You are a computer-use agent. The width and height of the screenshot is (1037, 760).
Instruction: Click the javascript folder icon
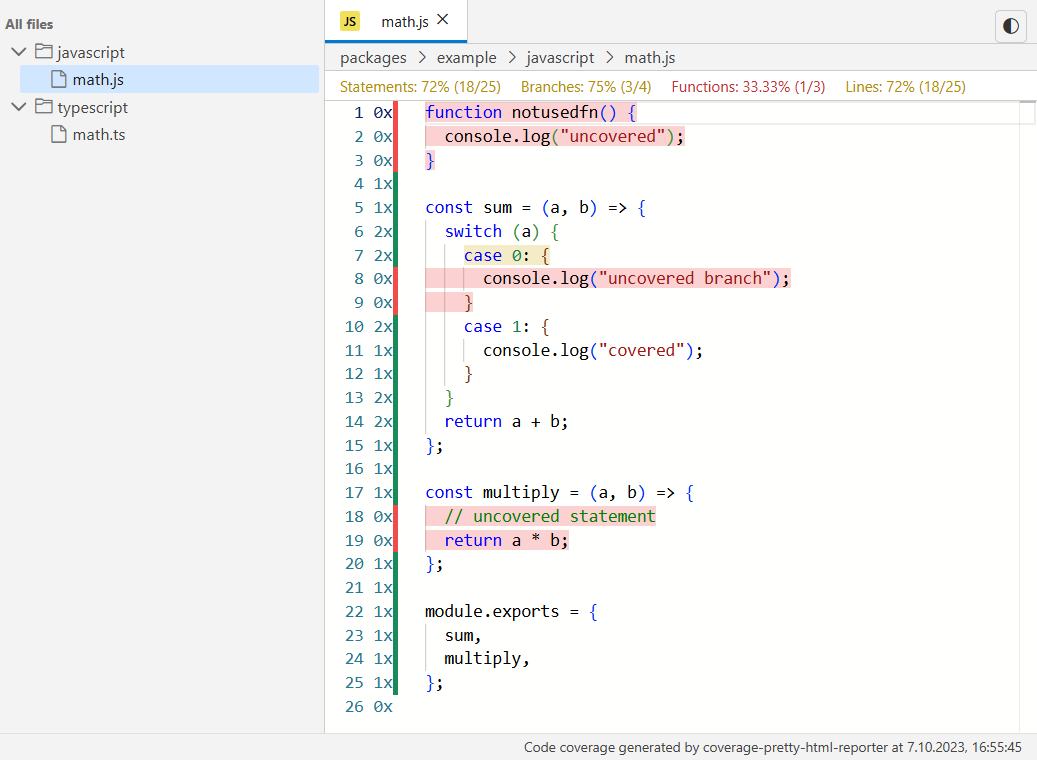pos(44,51)
